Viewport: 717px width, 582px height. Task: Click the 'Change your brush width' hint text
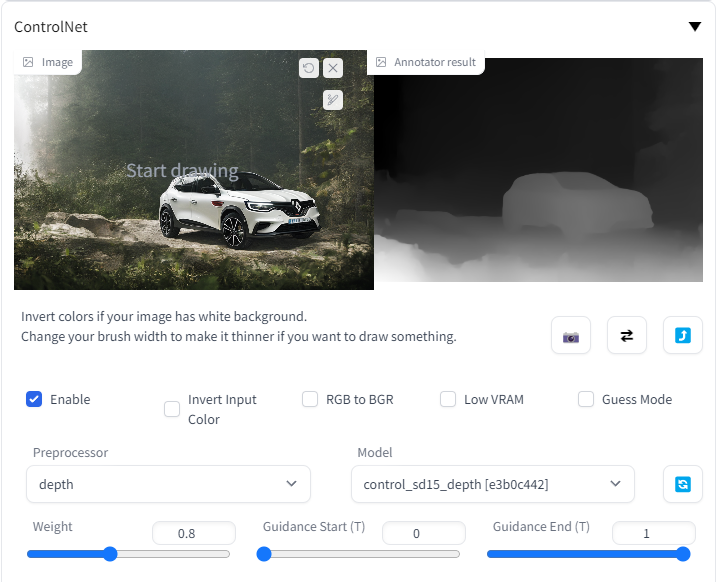pyautogui.click(x=239, y=336)
